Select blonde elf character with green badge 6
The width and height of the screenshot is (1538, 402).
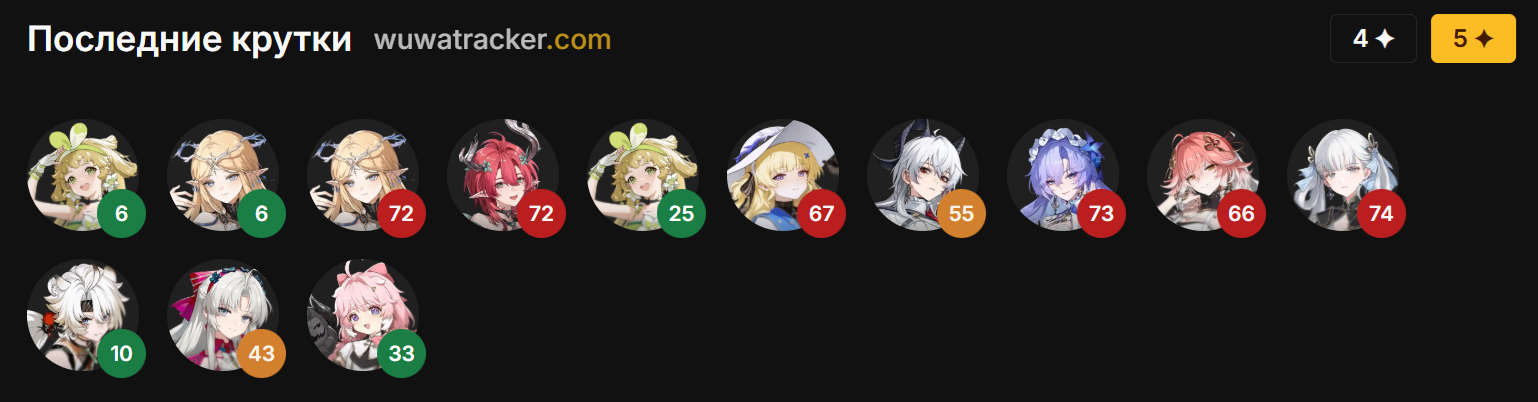click(x=223, y=176)
